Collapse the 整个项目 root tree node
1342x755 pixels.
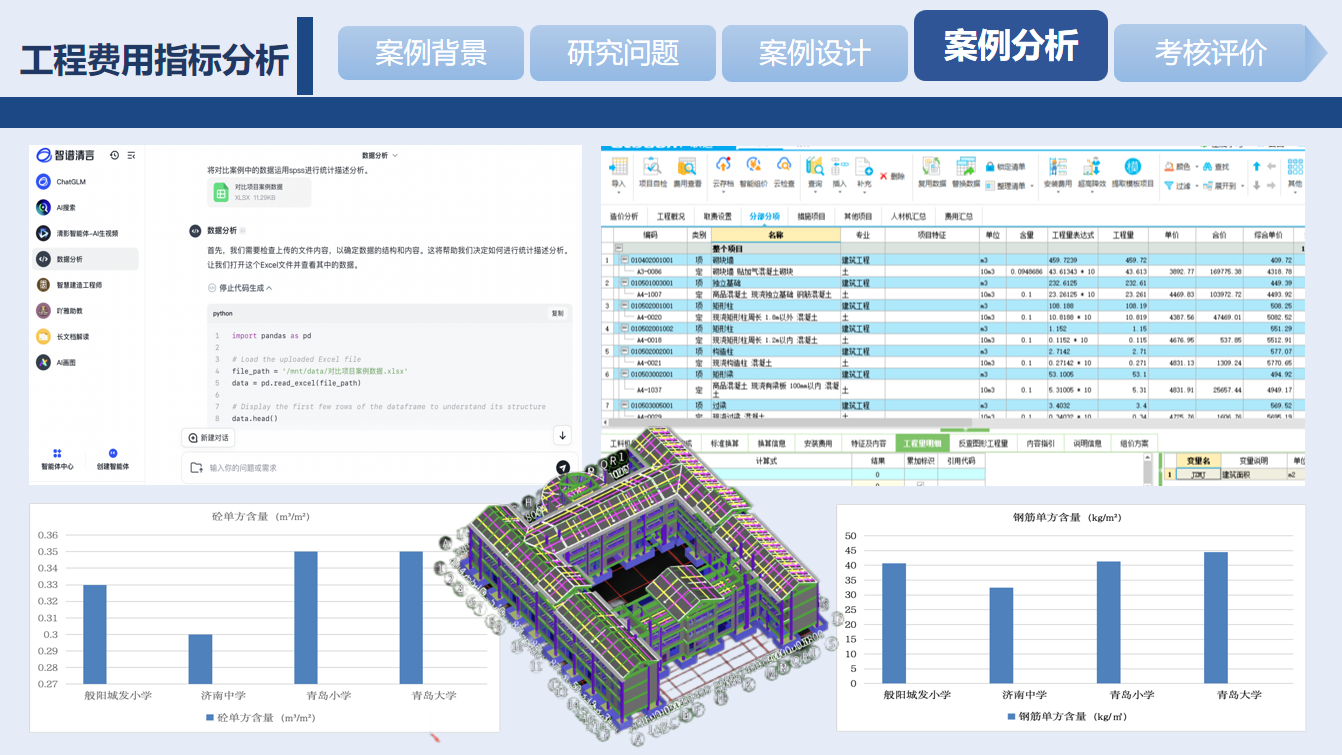point(620,248)
